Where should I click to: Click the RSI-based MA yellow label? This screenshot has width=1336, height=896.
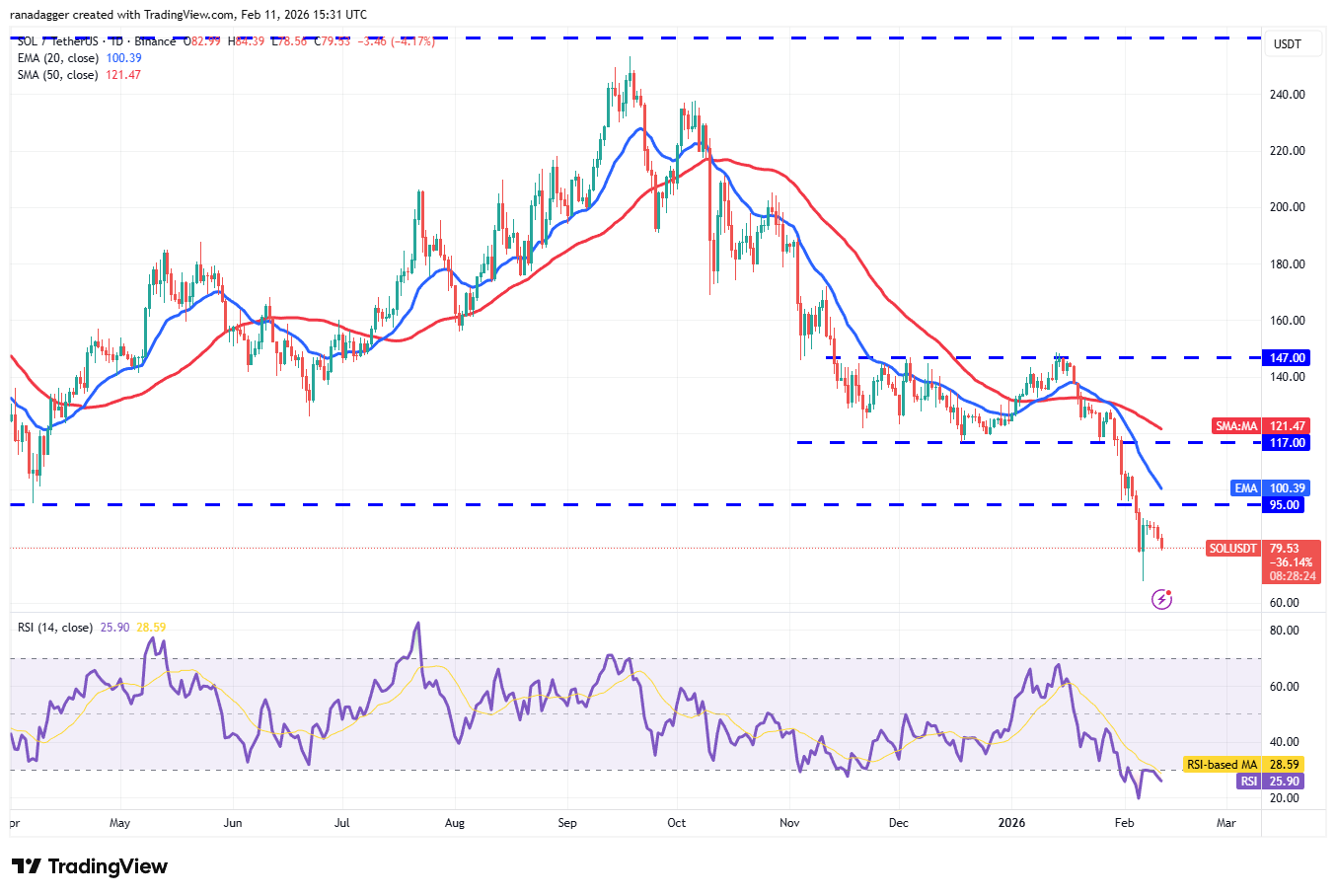(x=1222, y=765)
